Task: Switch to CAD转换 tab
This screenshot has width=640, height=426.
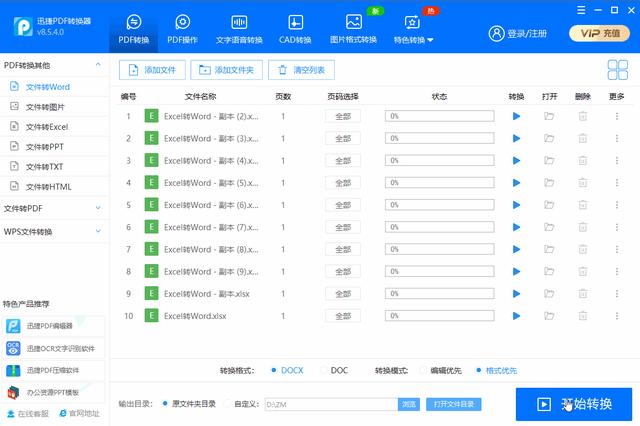Action: coord(295,29)
